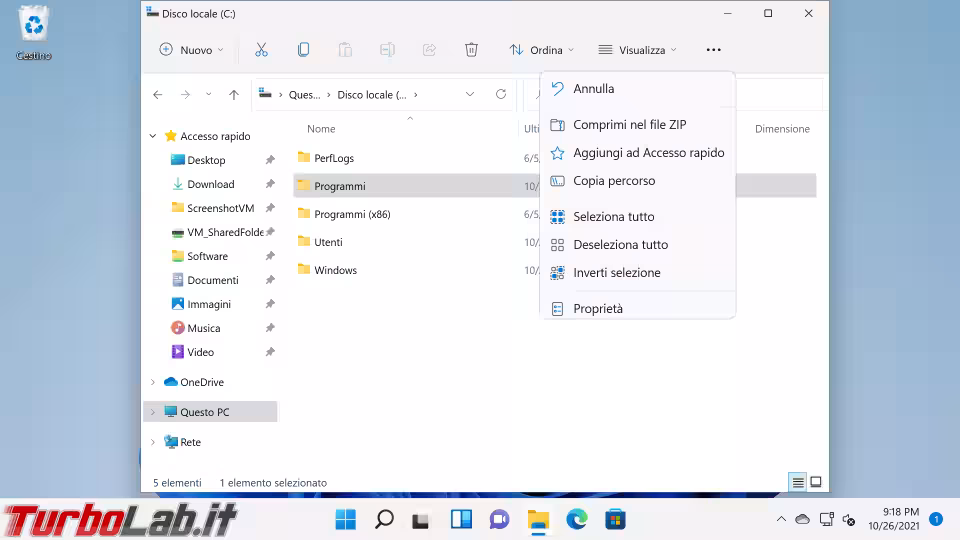Choose Seleziona tutto from the menu
This screenshot has height=540, width=960.
click(x=613, y=217)
